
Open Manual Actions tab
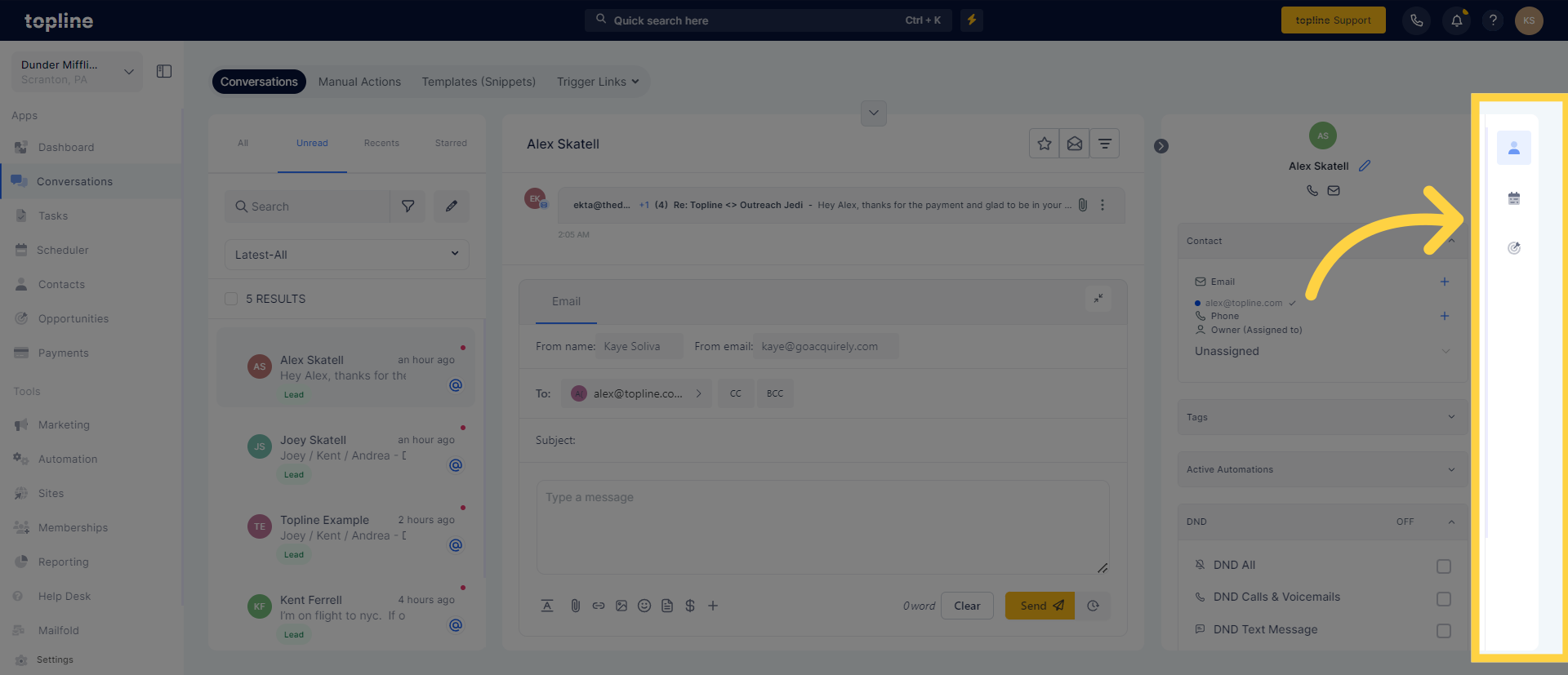(x=359, y=82)
